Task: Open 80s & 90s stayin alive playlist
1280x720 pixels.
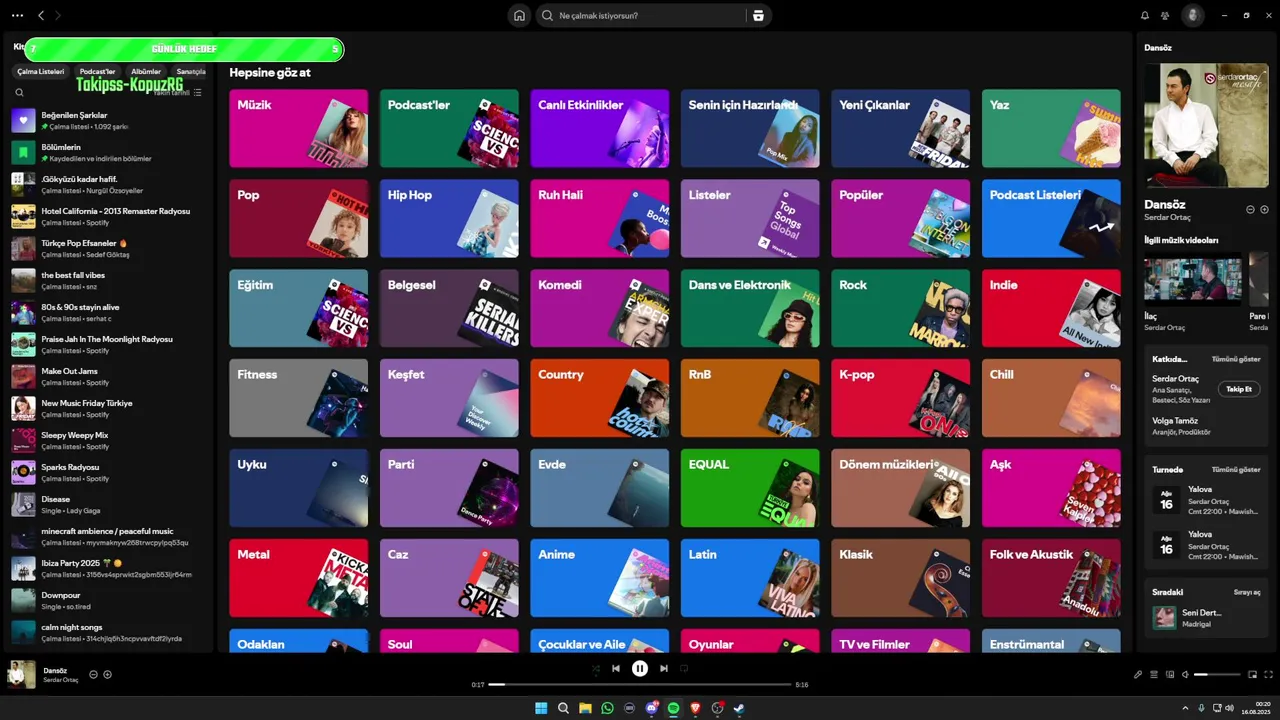Action: click(x=110, y=313)
